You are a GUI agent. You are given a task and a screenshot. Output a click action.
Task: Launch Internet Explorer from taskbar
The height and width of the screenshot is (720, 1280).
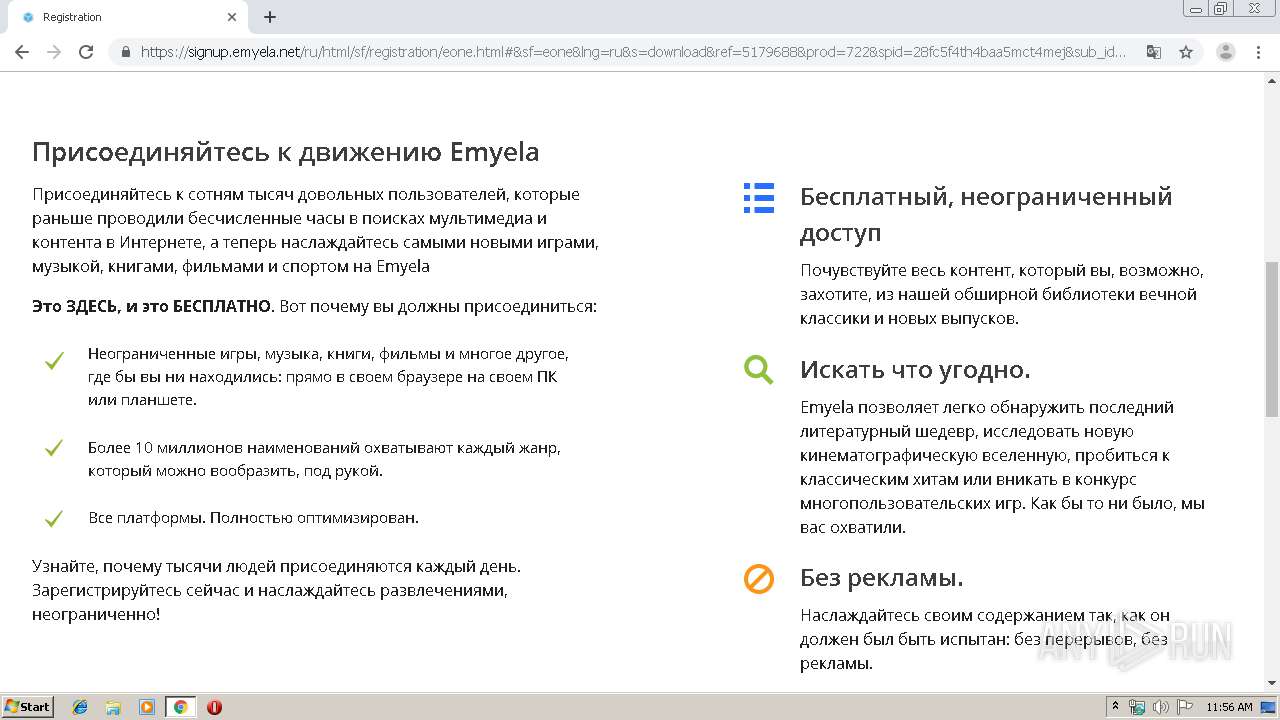(80, 707)
